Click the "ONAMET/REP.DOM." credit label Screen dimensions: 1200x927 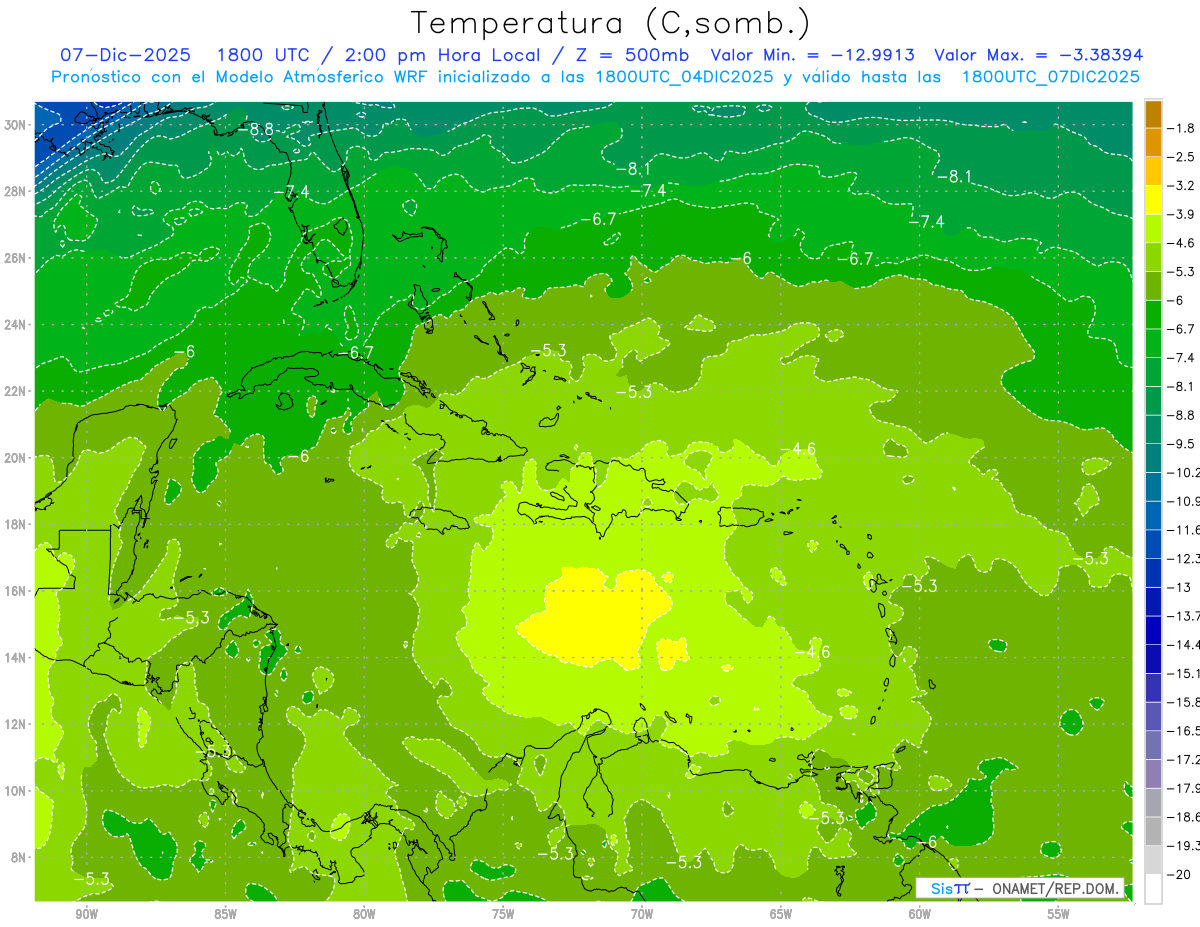1054,888
